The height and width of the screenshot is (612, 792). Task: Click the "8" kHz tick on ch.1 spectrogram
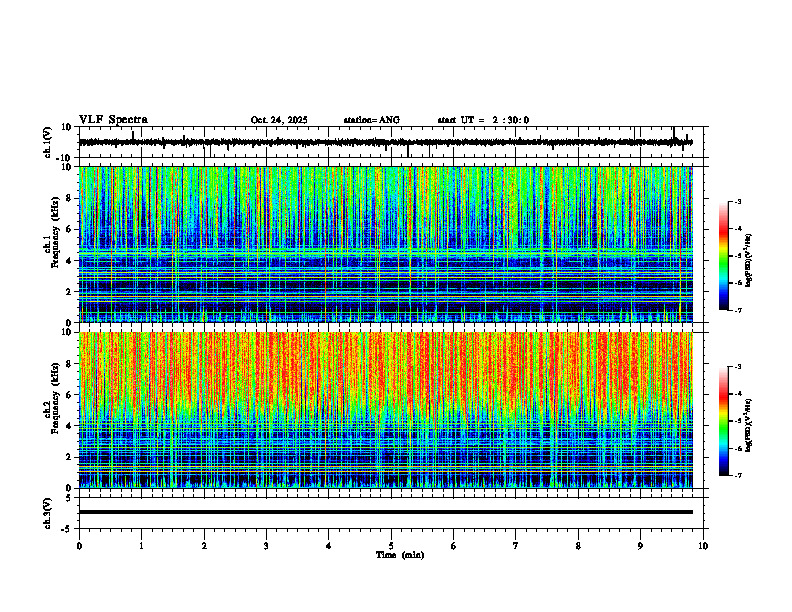click(70, 198)
